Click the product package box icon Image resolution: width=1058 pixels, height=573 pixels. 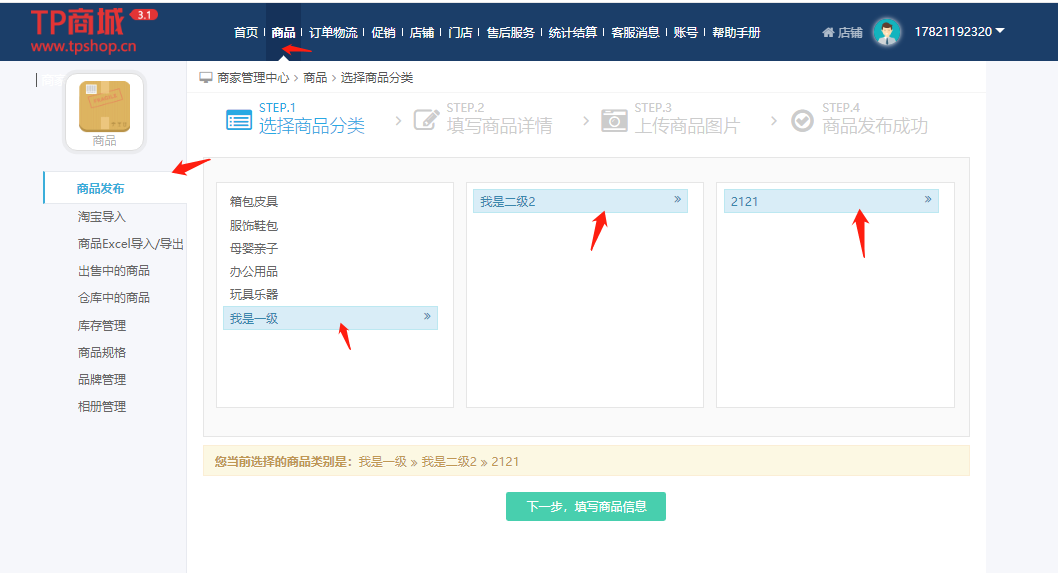[x=104, y=106]
